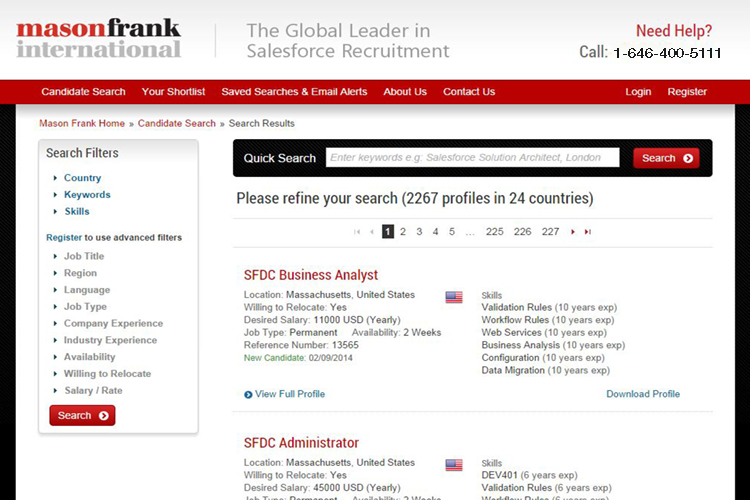Click the Quick Search red Search button
This screenshot has height=500, width=750.
pos(666,158)
